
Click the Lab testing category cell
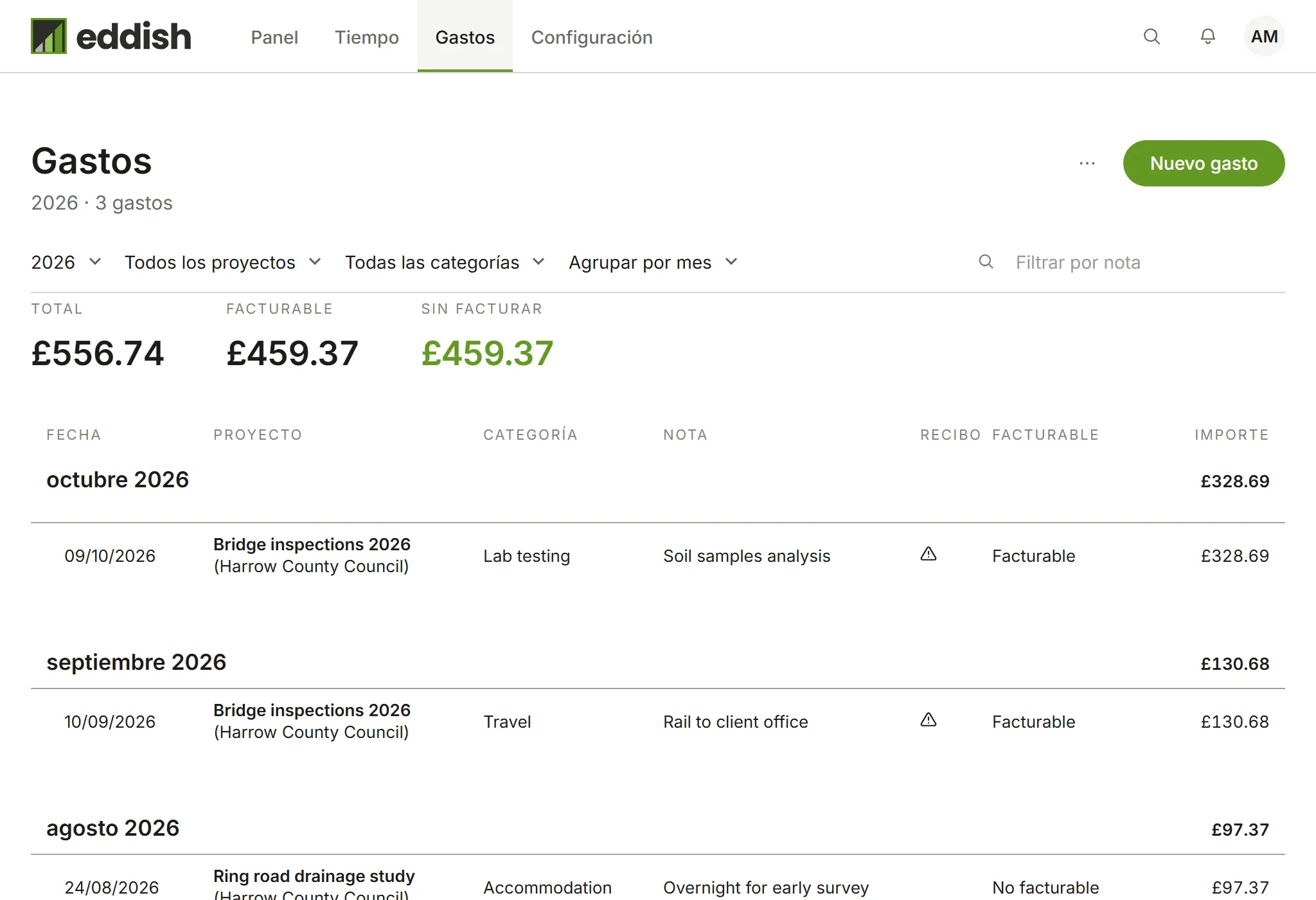tap(527, 556)
